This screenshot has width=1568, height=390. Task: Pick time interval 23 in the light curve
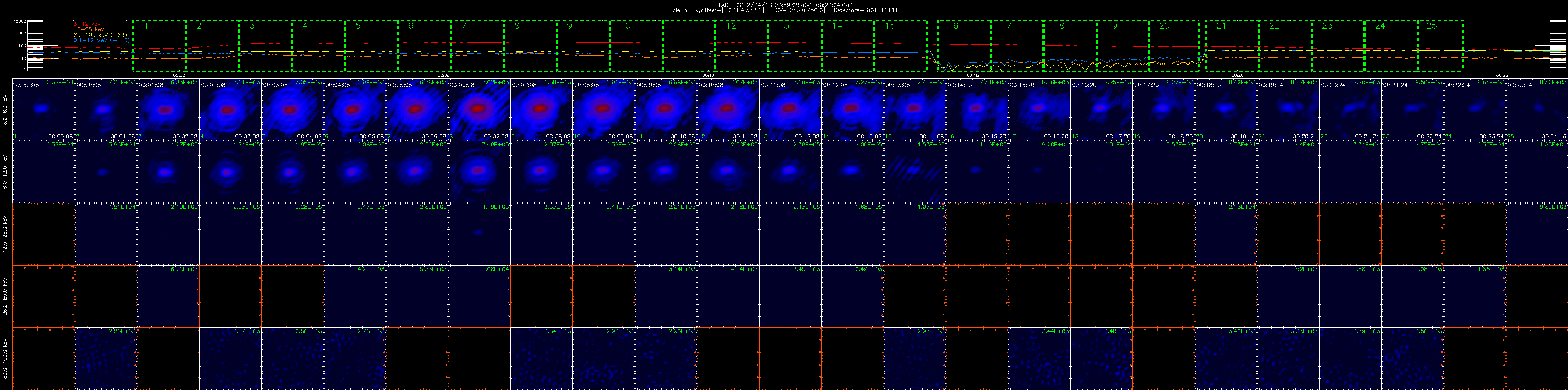pos(1338,46)
